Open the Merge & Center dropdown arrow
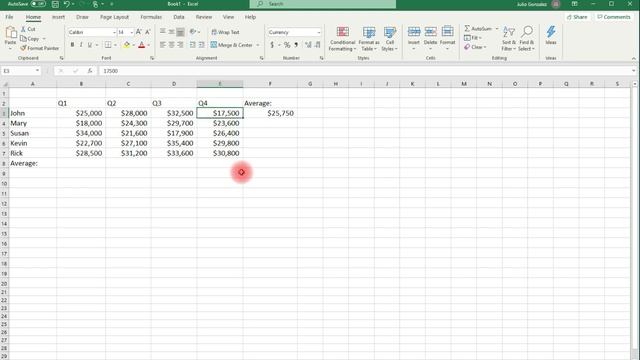The image size is (640, 360). coord(258,45)
